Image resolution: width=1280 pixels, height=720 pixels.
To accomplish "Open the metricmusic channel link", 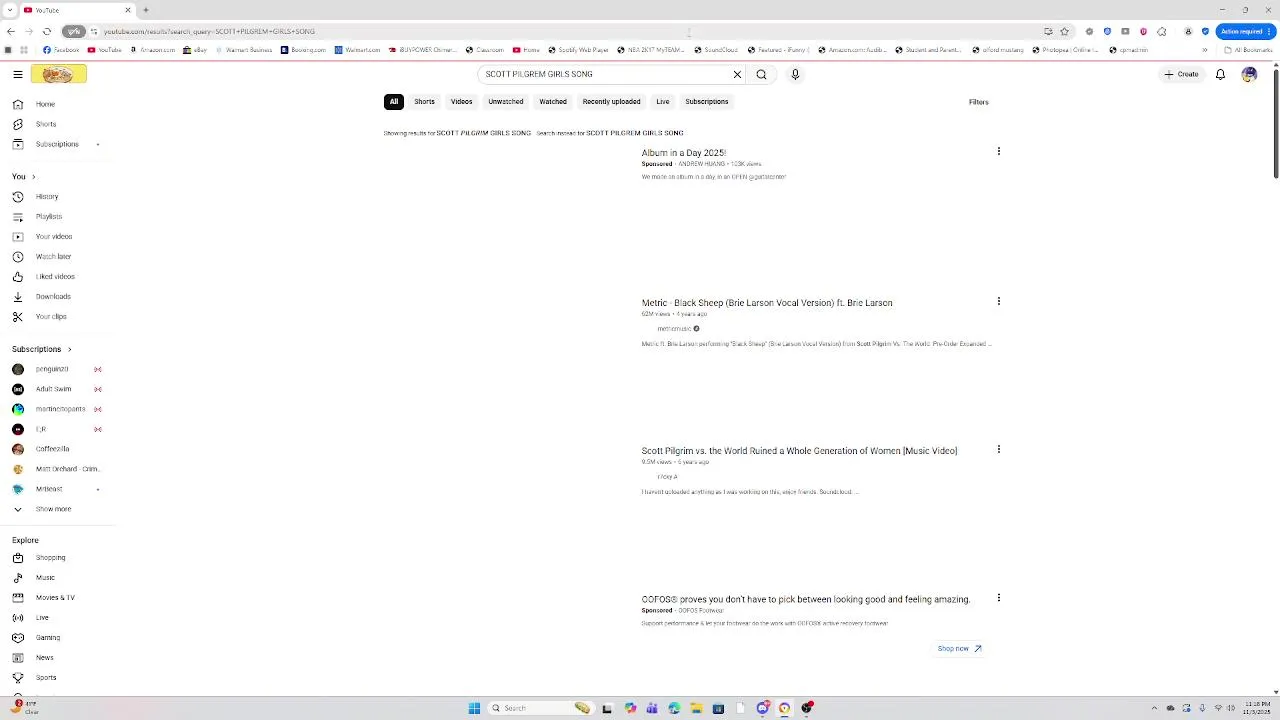I will pos(674,328).
